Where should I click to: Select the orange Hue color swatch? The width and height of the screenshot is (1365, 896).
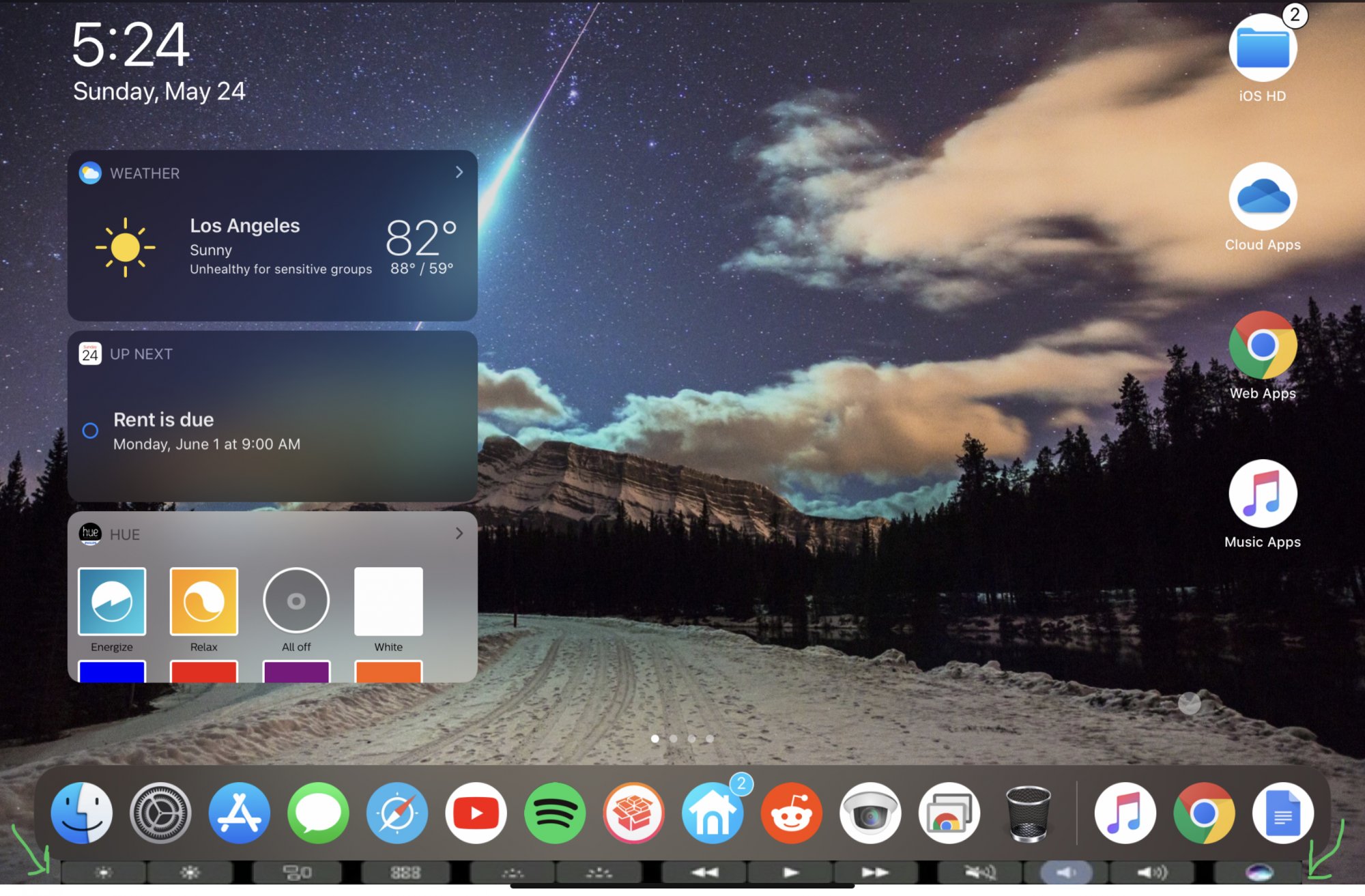click(388, 671)
